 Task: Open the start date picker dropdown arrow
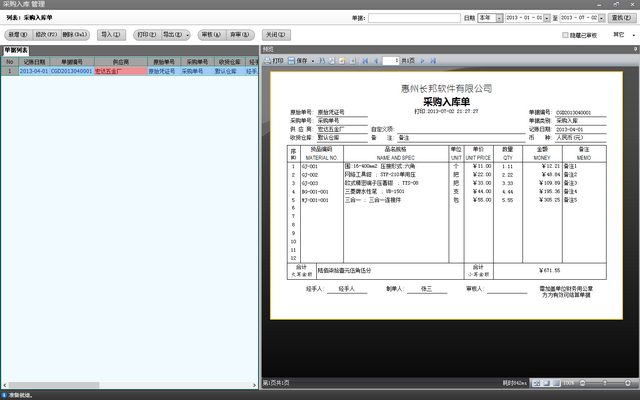(547, 18)
